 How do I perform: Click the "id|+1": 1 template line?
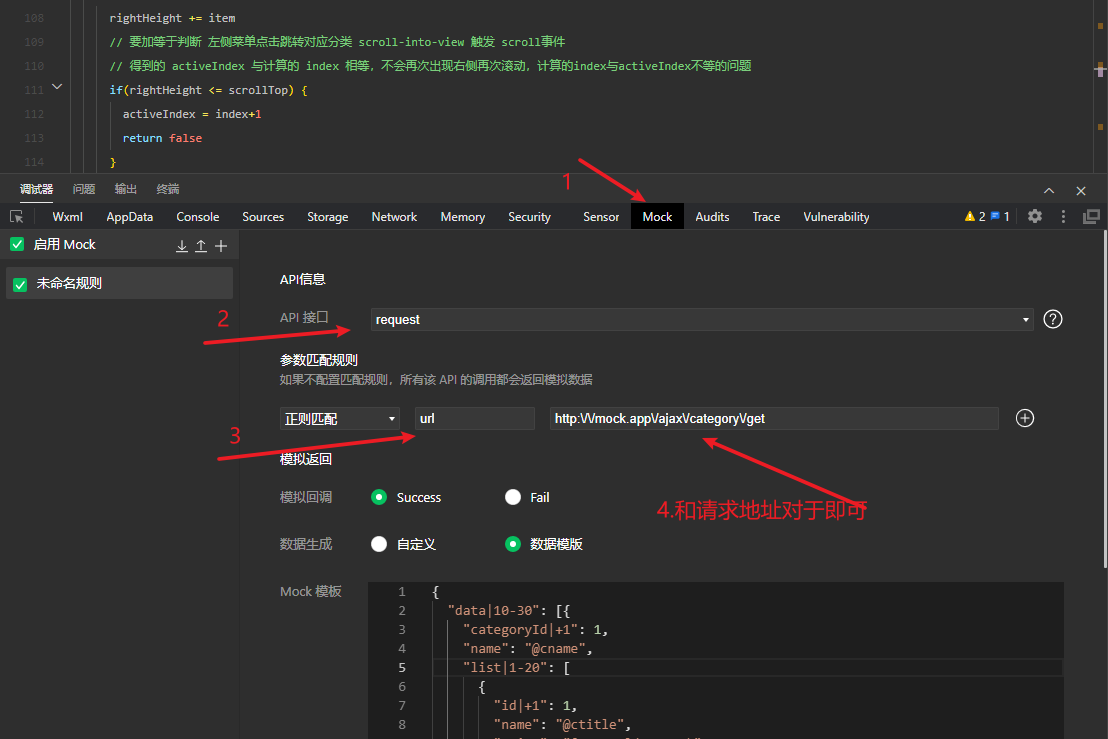(536, 705)
